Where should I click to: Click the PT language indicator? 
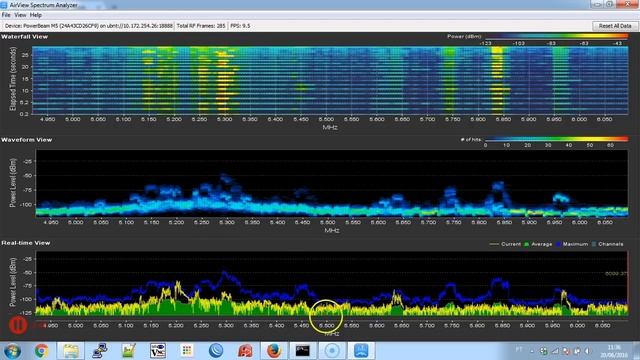[519, 349]
